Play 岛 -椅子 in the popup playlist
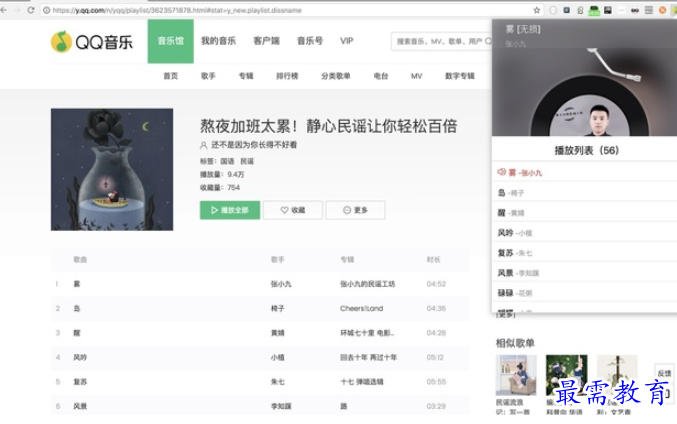 pos(585,193)
